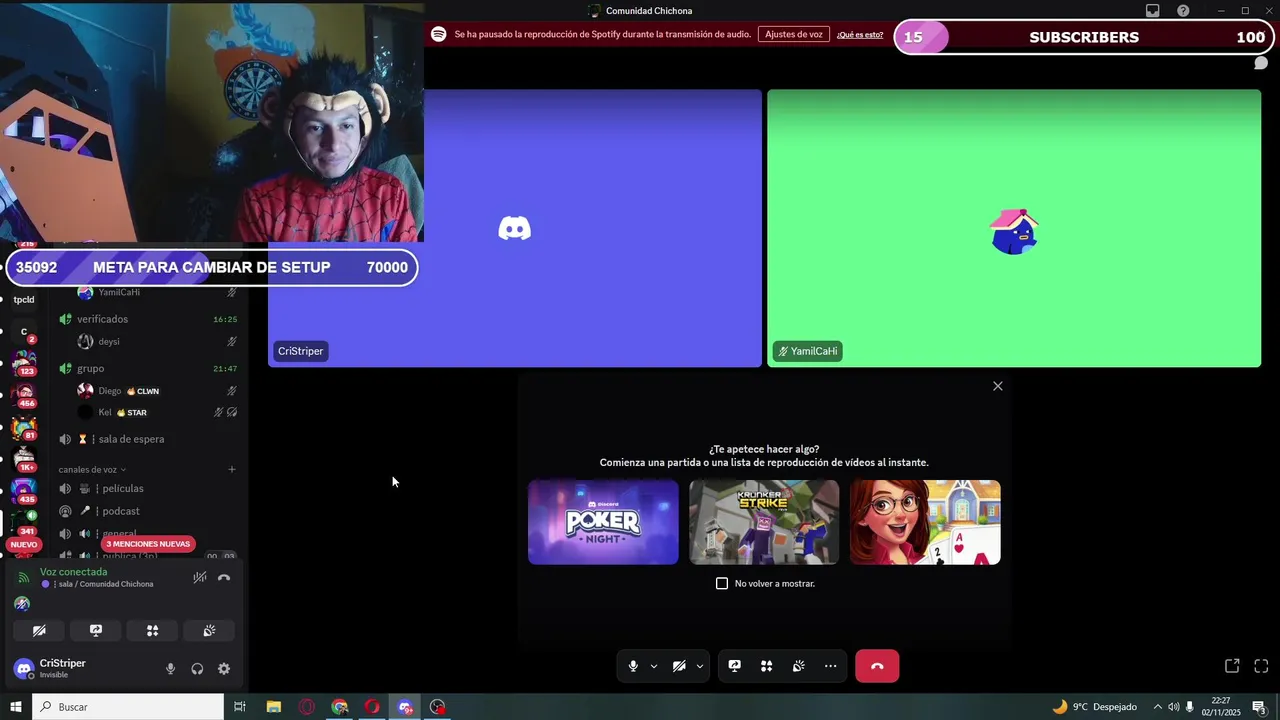Open the soundboard from the call control bar
Viewport: 1280px width, 720px height.
pos(799,666)
